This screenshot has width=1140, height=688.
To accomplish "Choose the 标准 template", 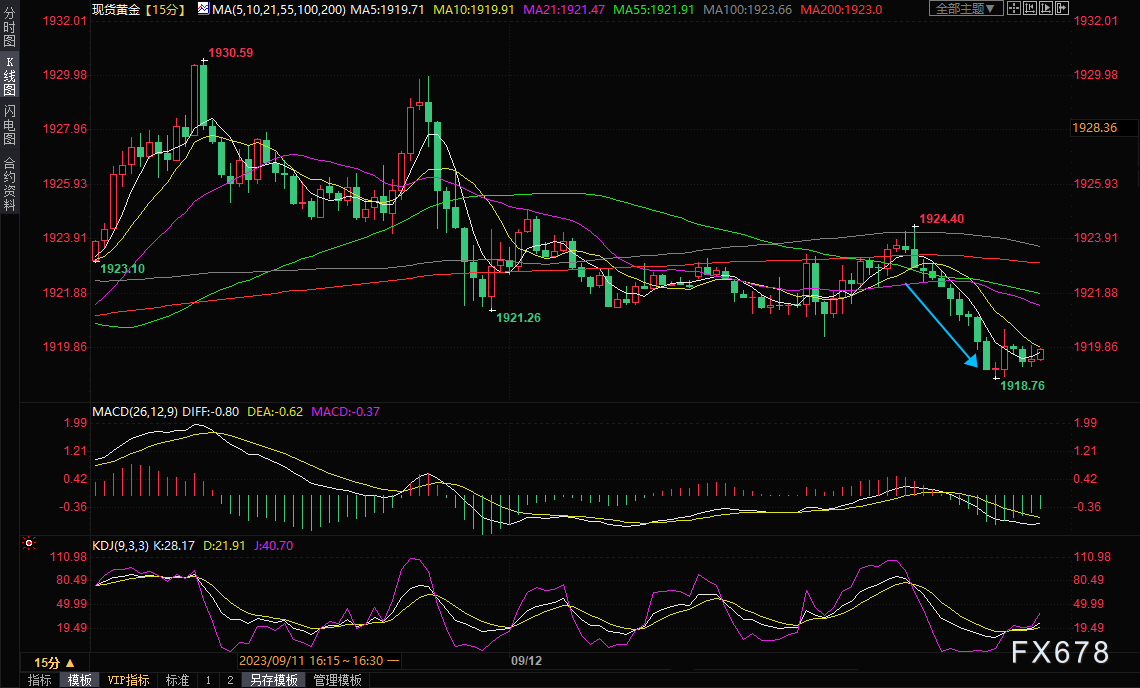I will [x=177, y=680].
